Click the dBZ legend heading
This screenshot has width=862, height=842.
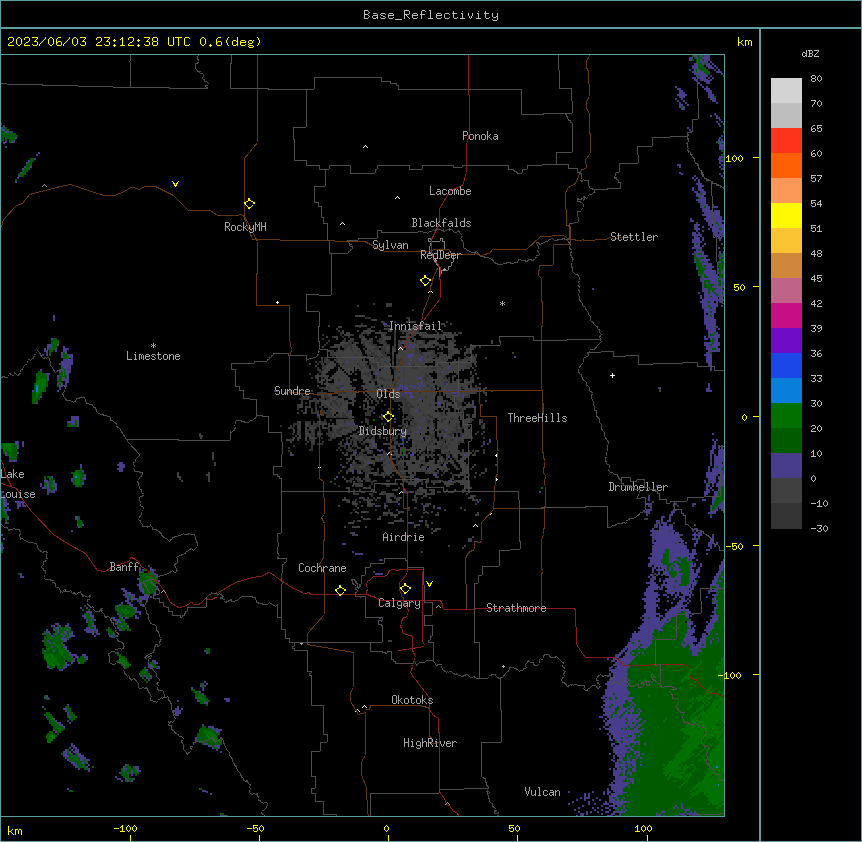tap(810, 53)
